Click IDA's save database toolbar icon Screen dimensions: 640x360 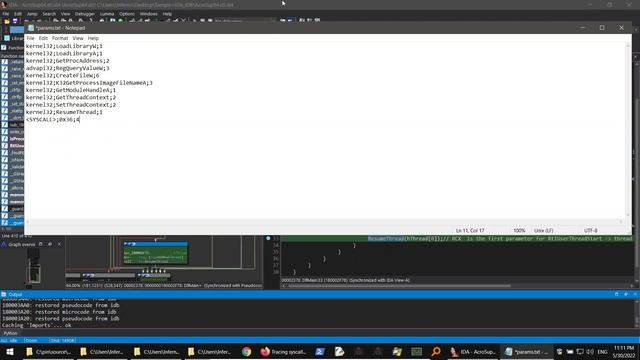[x=16, y=21]
